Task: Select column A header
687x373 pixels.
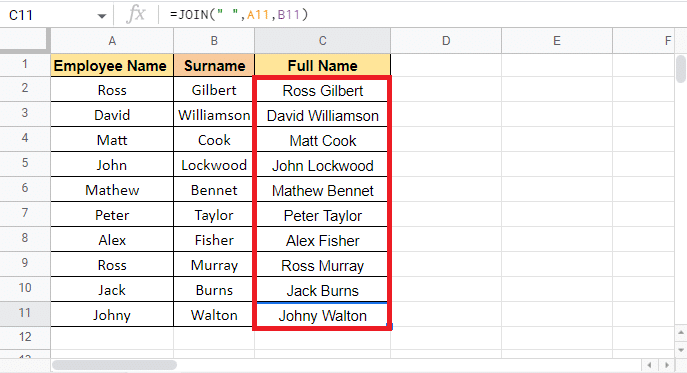Action: 112,41
